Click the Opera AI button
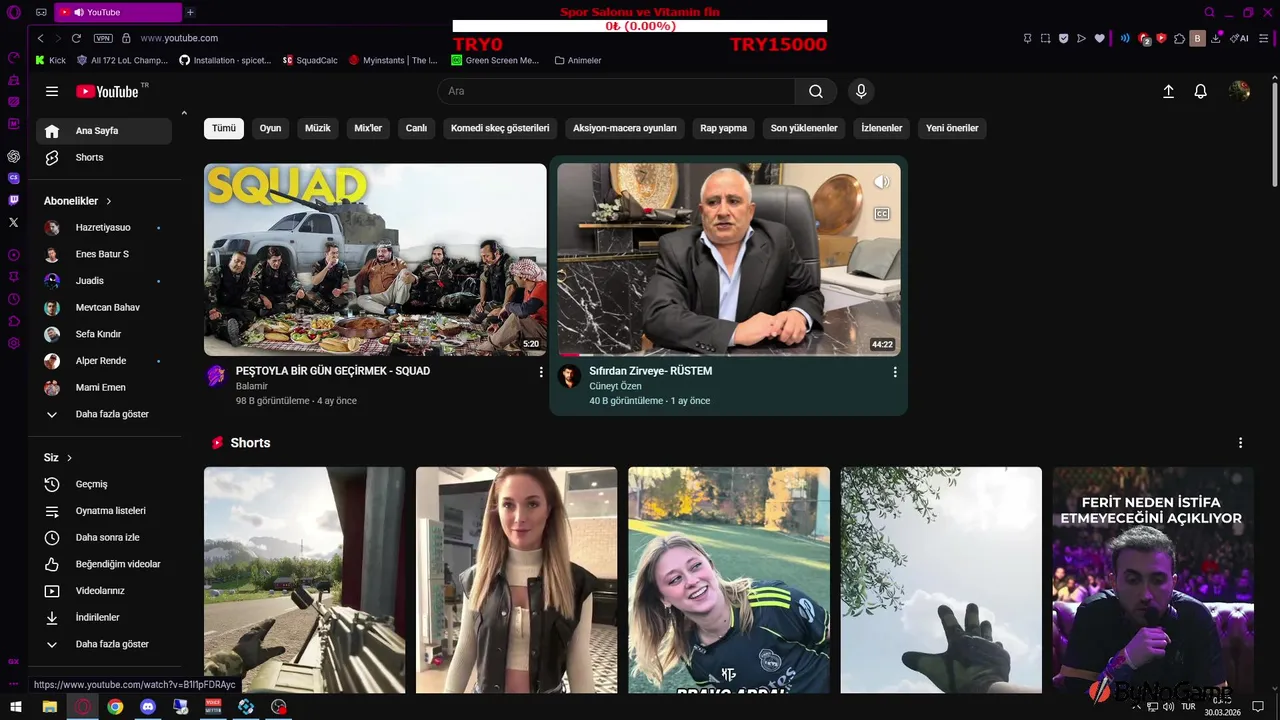Image resolution: width=1280 pixels, height=720 pixels. [x=1240, y=38]
